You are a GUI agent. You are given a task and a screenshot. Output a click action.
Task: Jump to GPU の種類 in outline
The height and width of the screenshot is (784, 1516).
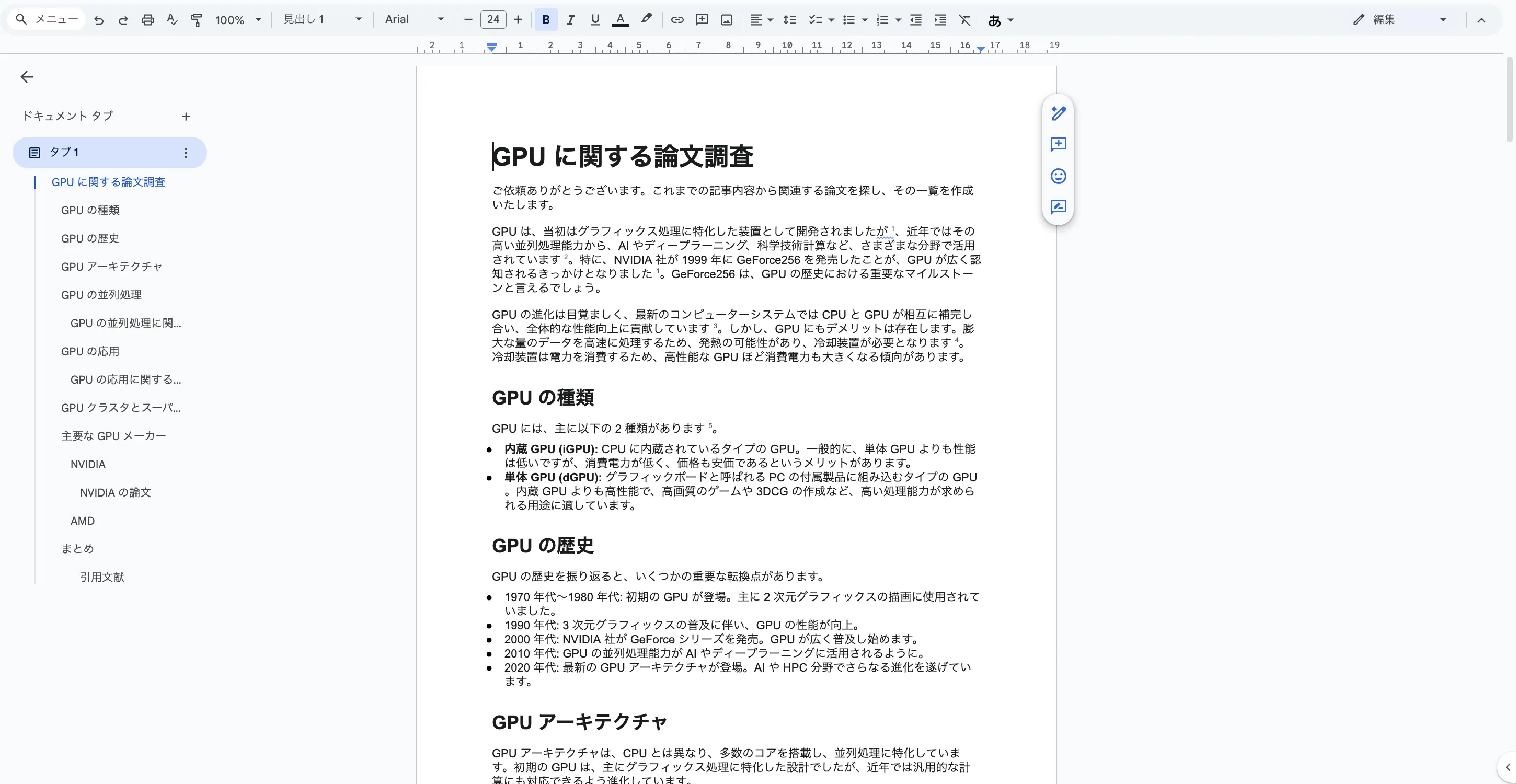click(x=90, y=210)
